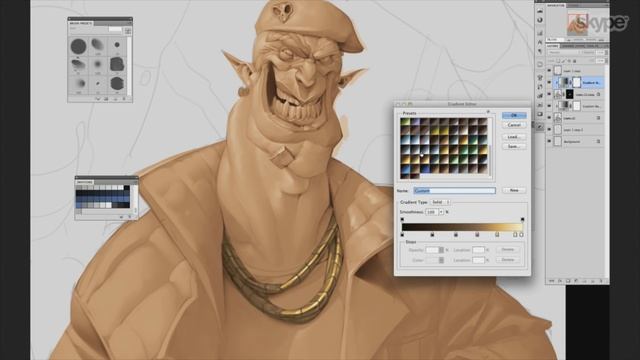Hide the Background layer
This screenshot has height=360, width=640.
point(549,141)
